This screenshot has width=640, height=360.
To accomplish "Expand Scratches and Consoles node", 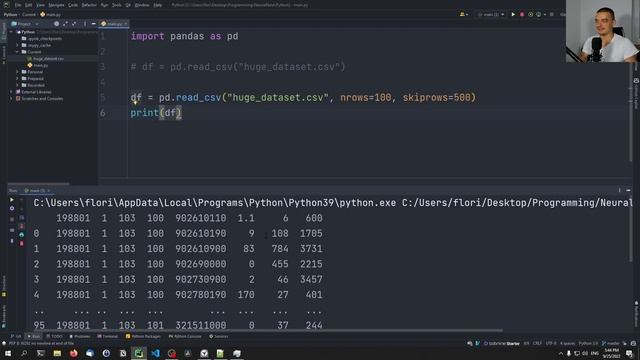I will 12,98.
